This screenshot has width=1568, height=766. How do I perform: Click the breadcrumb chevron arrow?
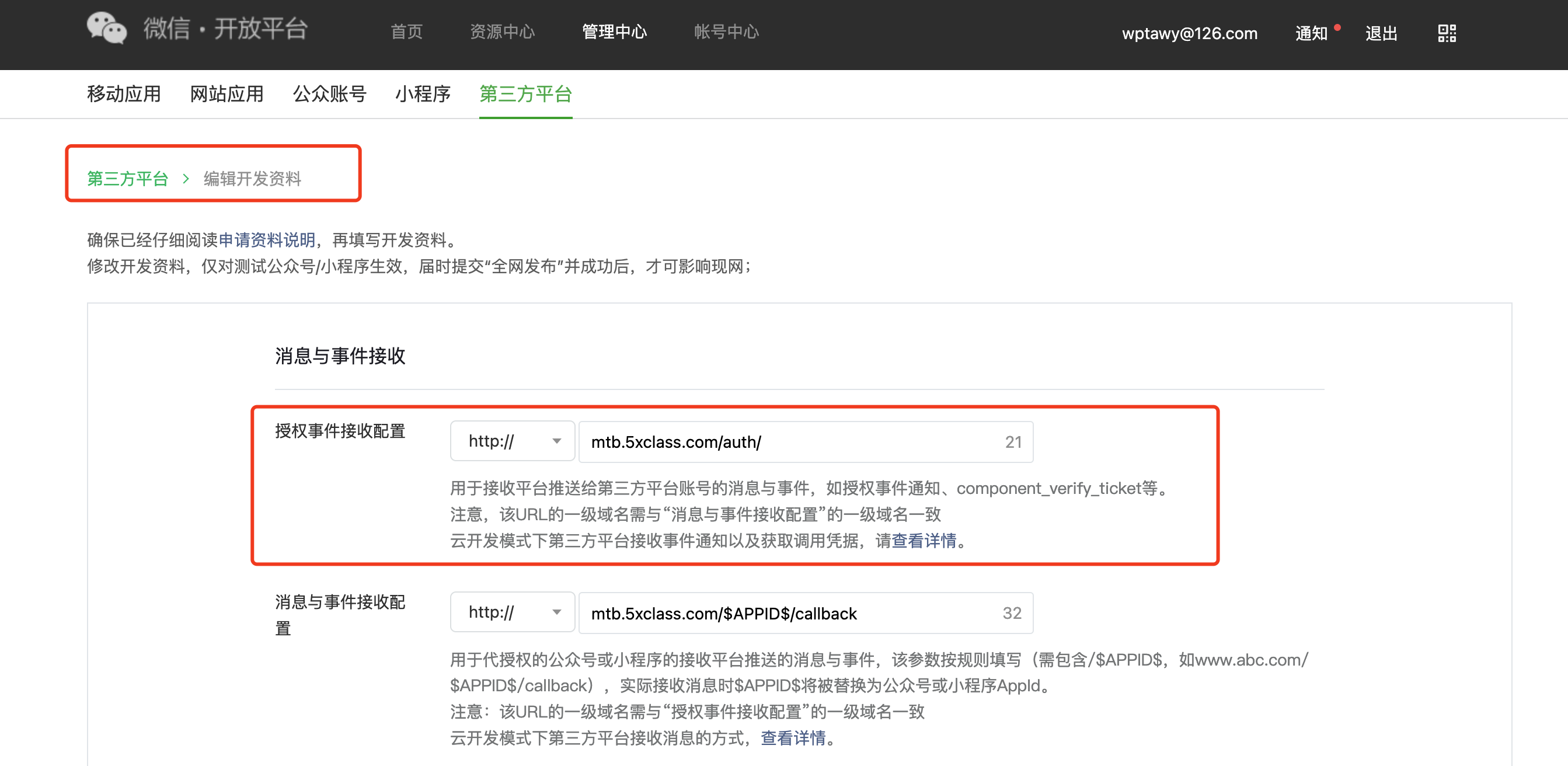[186, 179]
